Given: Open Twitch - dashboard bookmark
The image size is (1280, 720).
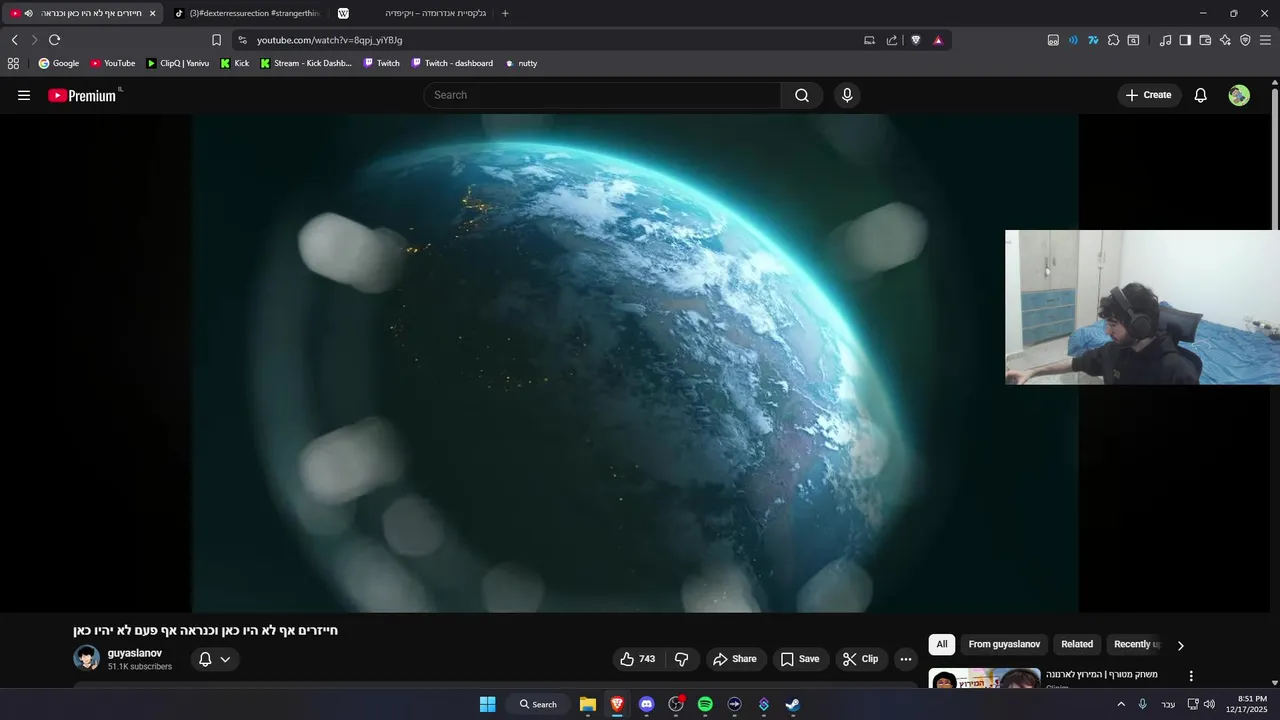Looking at the screenshot, I should [451, 63].
